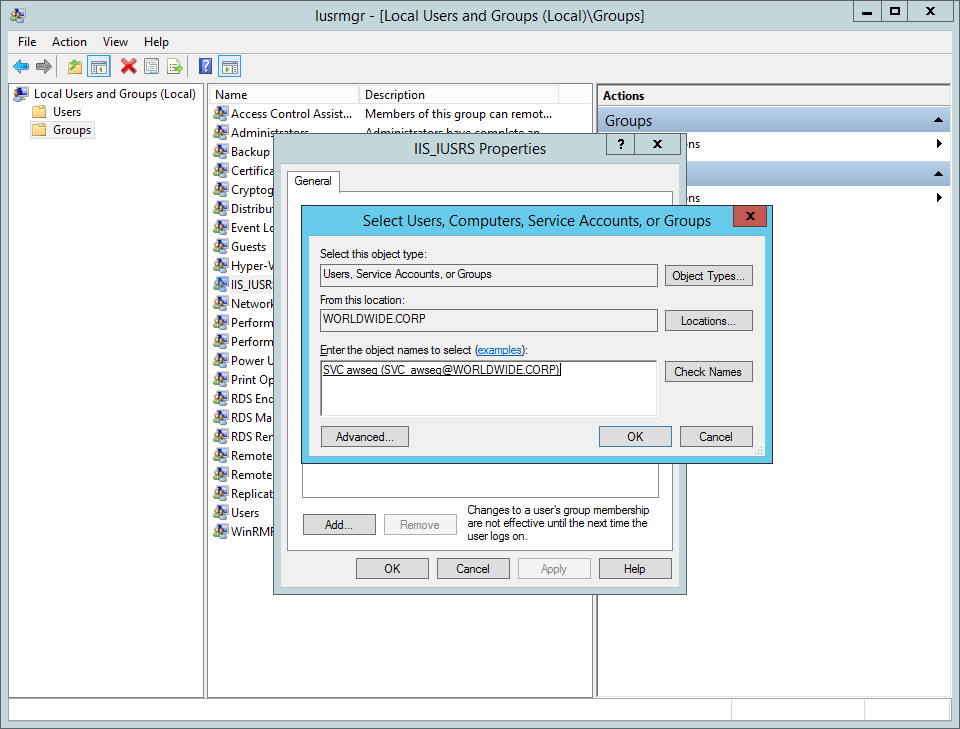Image resolution: width=960 pixels, height=729 pixels.
Task: Click the Check Names button
Action: point(708,372)
